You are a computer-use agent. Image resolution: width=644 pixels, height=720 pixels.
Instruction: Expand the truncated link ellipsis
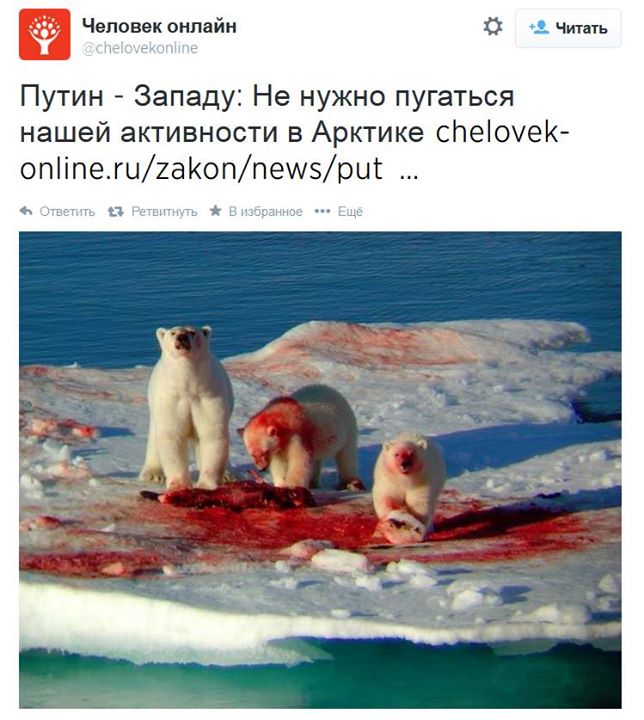[x=408, y=176]
